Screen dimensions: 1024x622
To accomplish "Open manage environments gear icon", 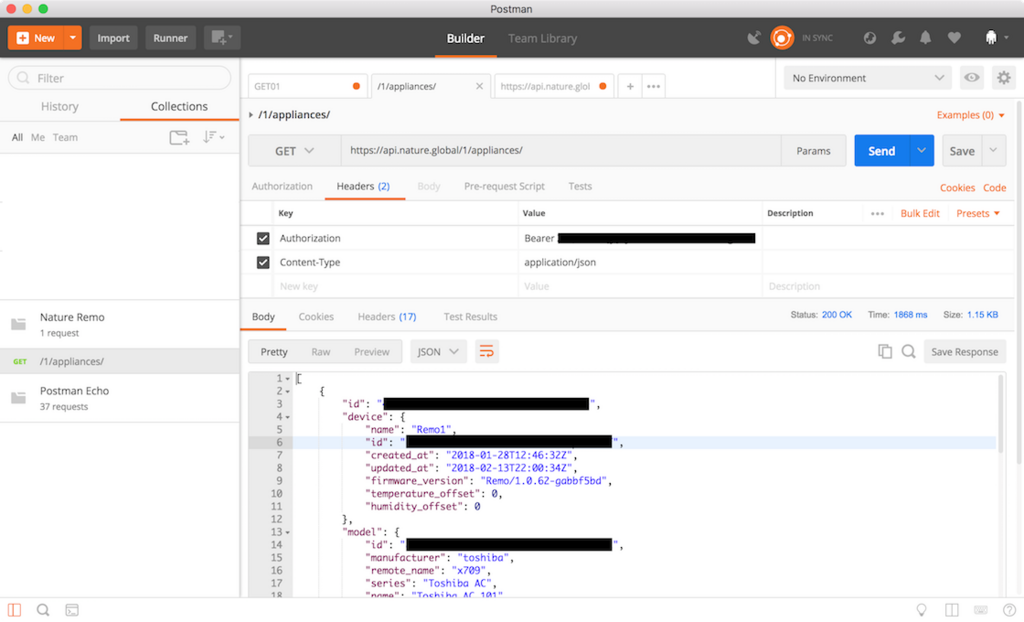I will (1004, 78).
